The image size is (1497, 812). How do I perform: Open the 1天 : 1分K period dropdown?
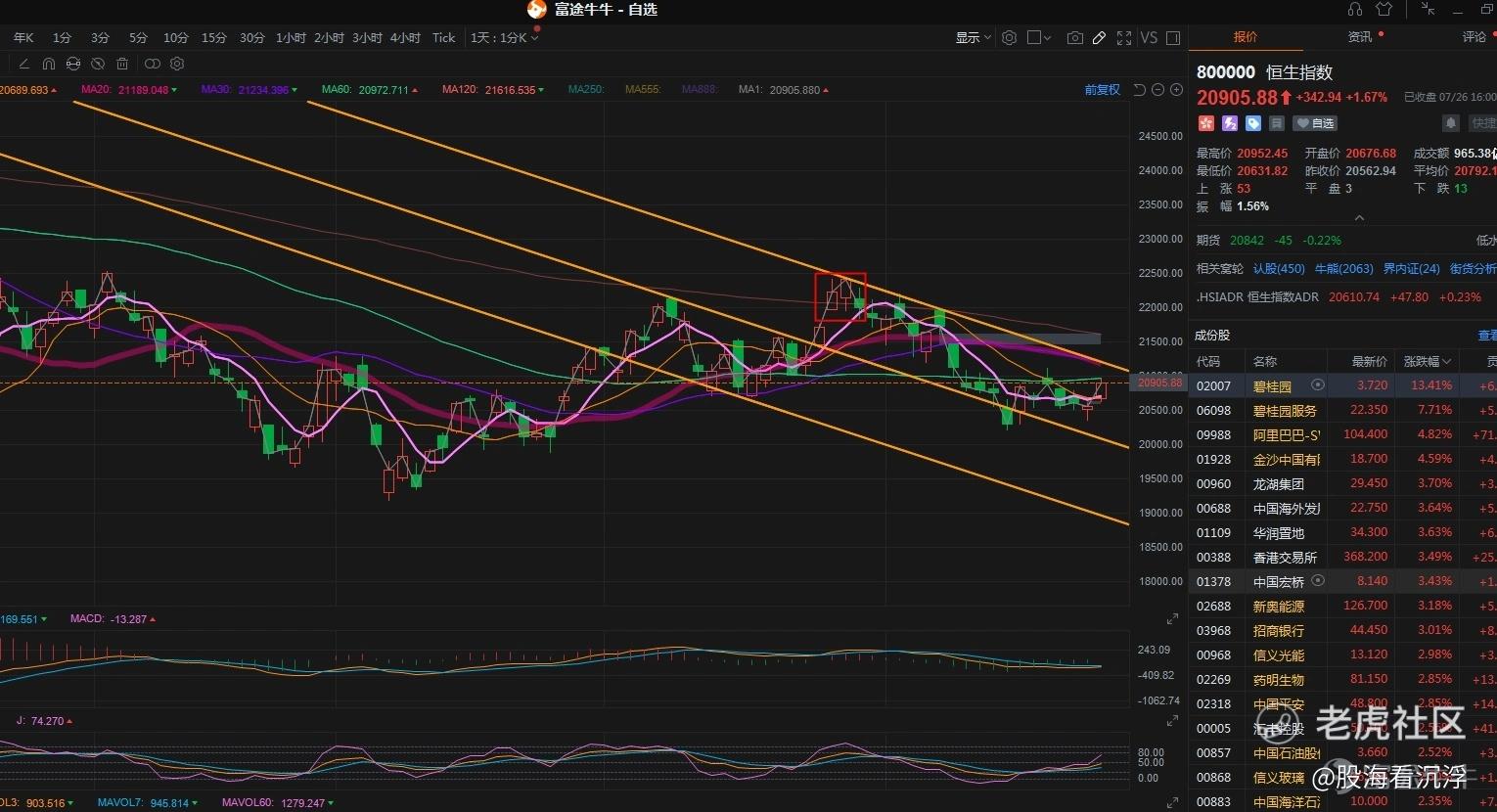[505, 37]
